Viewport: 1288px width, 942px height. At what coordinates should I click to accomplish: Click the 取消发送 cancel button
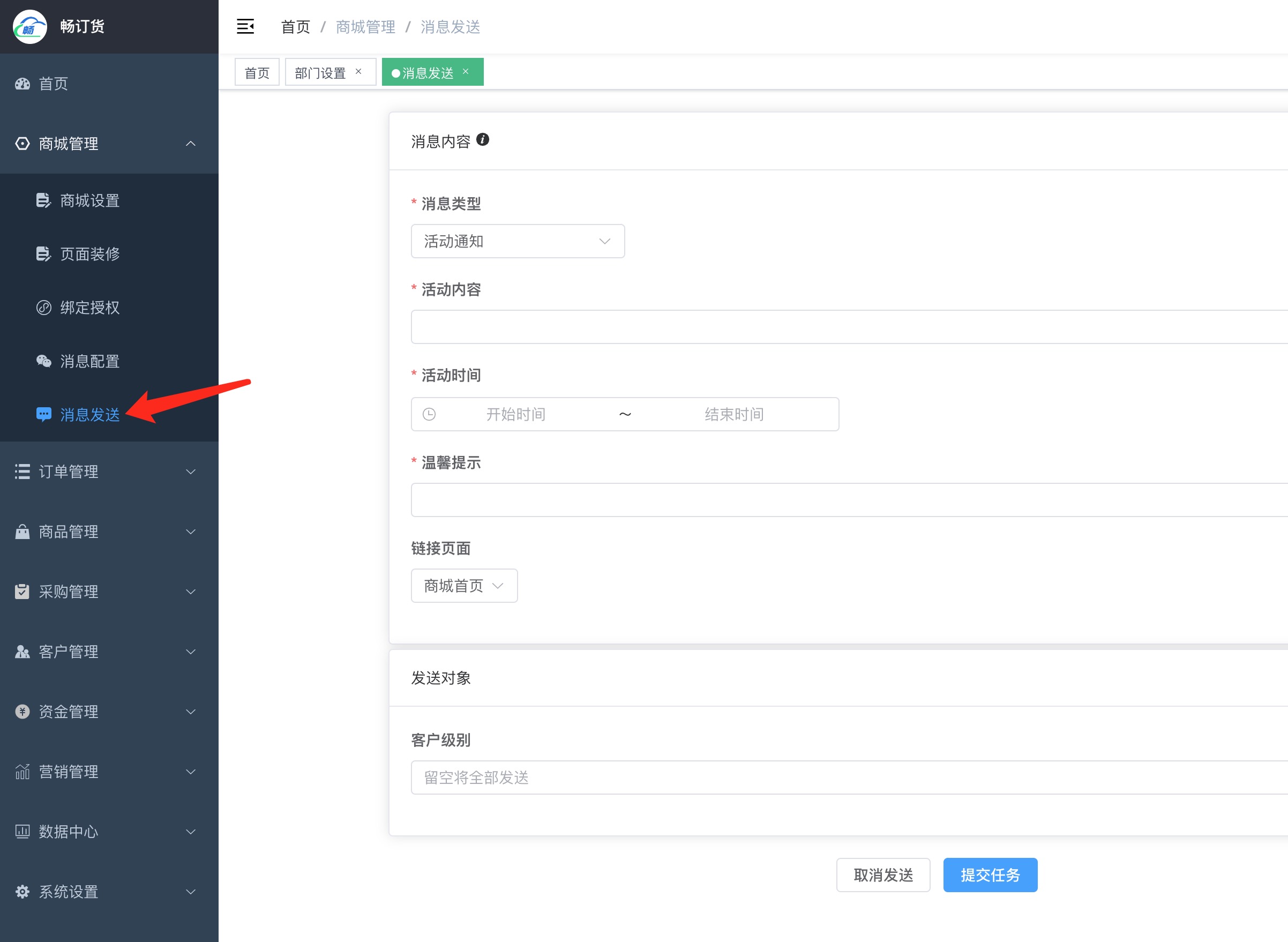[x=883, y=874]
